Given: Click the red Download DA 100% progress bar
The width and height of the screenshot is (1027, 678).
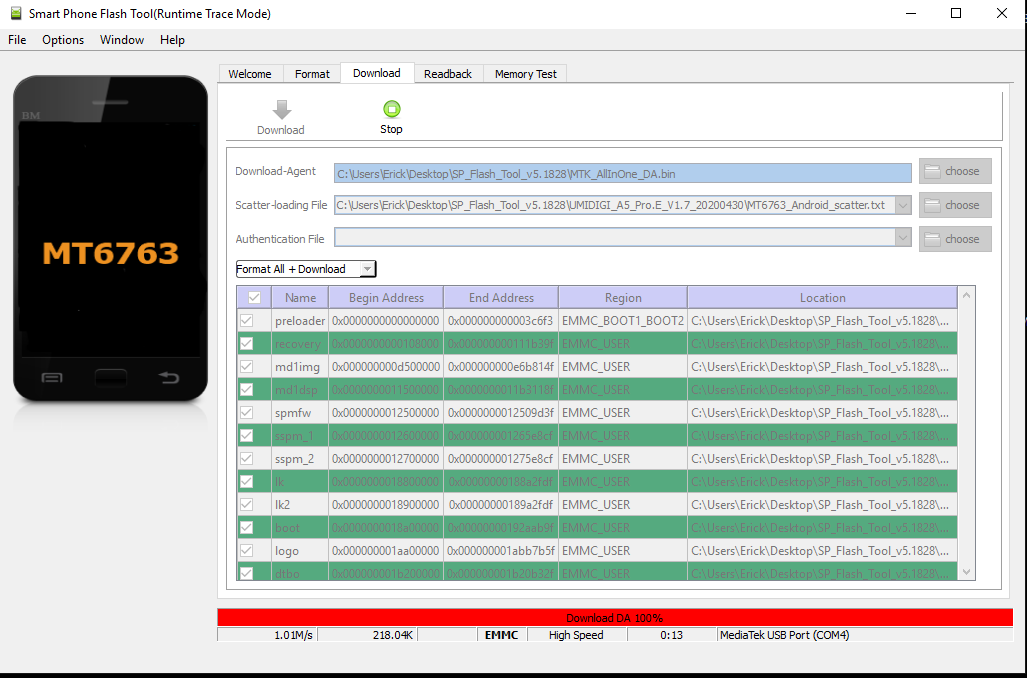Looking at the screenshot, I should tap(615, 618).
